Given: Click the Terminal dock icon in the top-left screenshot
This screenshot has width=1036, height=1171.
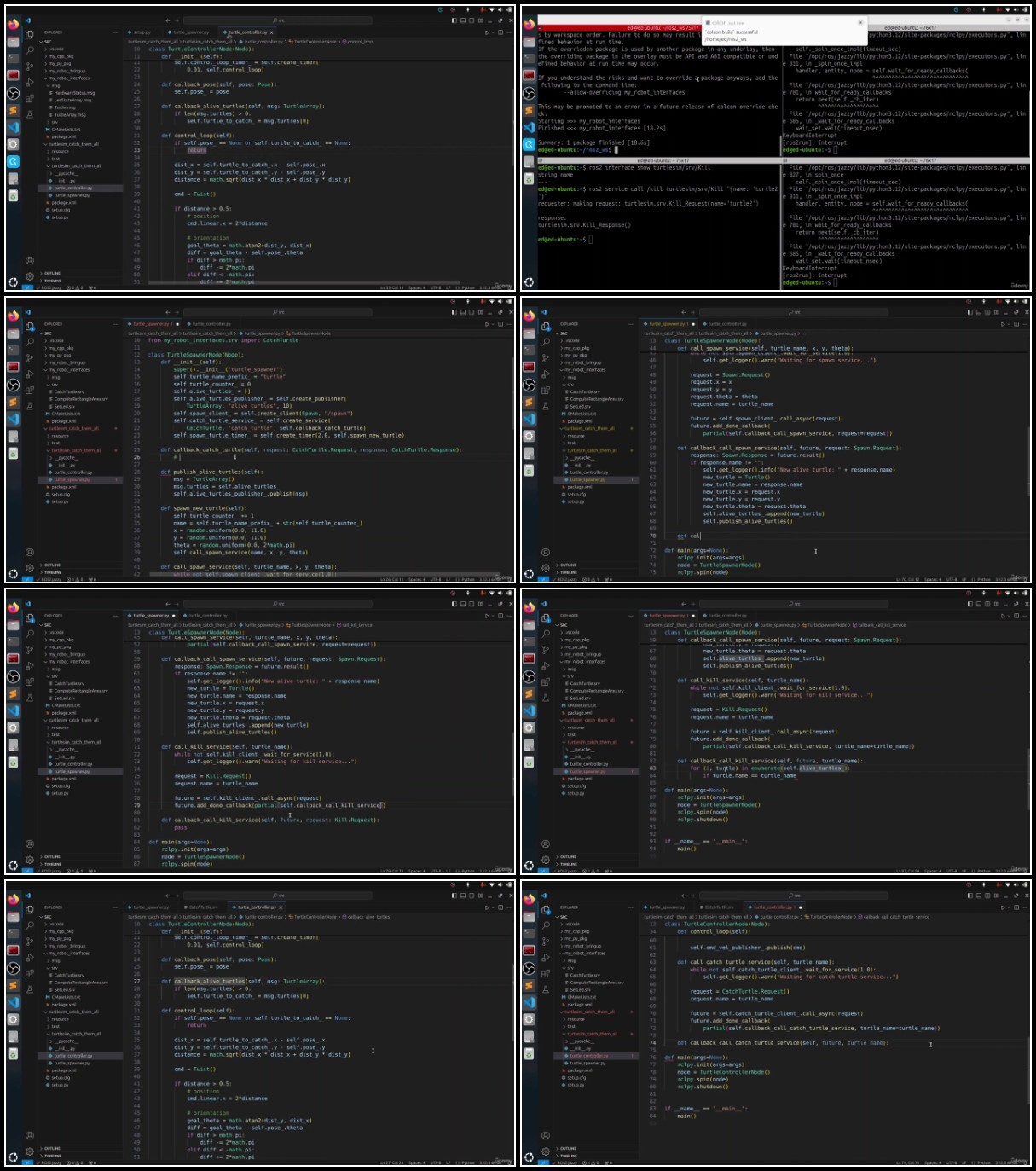Looking at the screenshot, I should click(x=13, y=58).
